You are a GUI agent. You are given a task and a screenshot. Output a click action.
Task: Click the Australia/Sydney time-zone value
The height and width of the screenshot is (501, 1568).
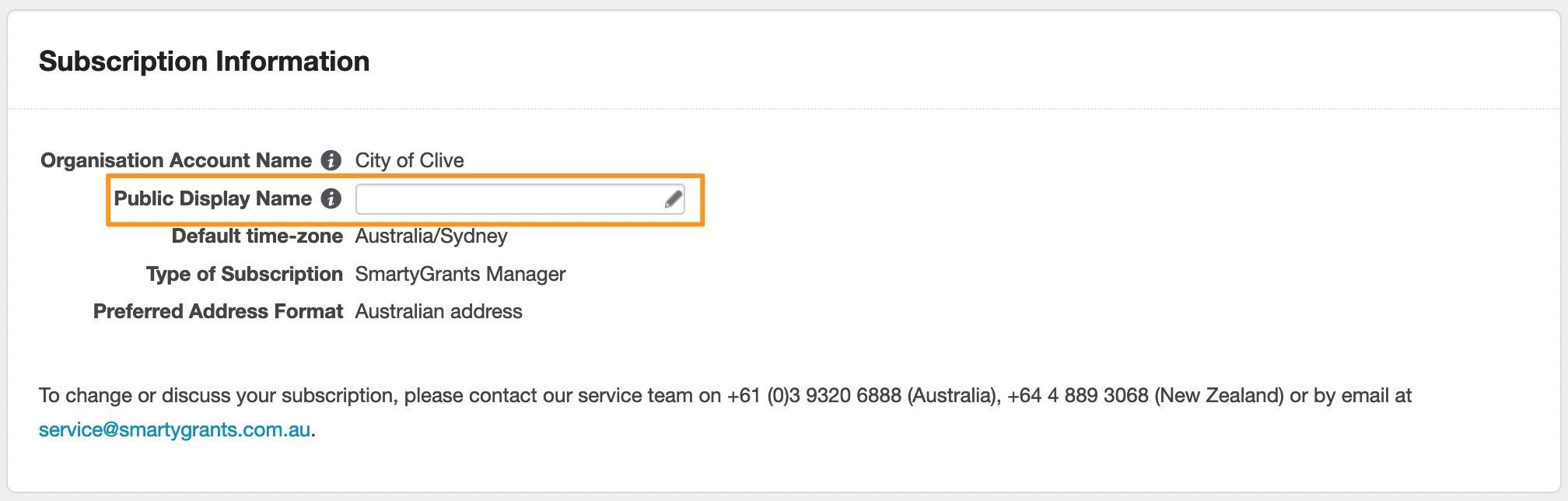432,236
